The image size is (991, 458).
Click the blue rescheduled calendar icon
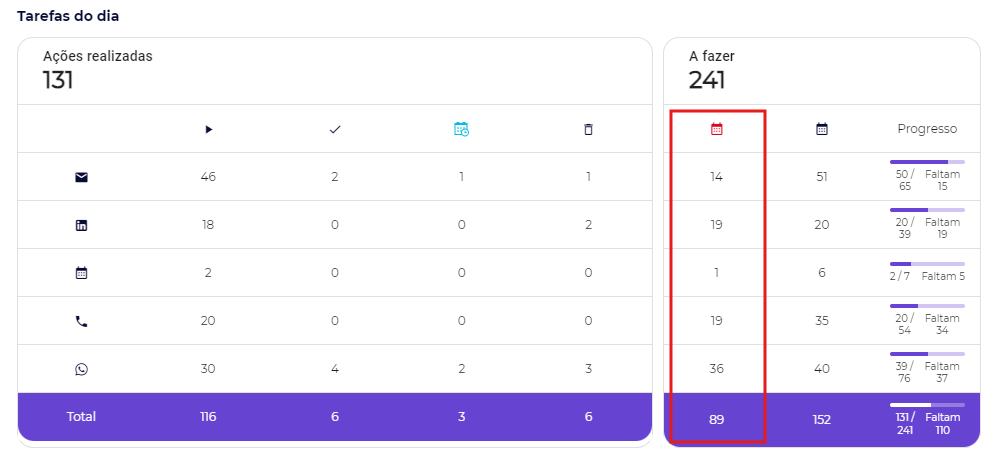(x=461, y=129)
